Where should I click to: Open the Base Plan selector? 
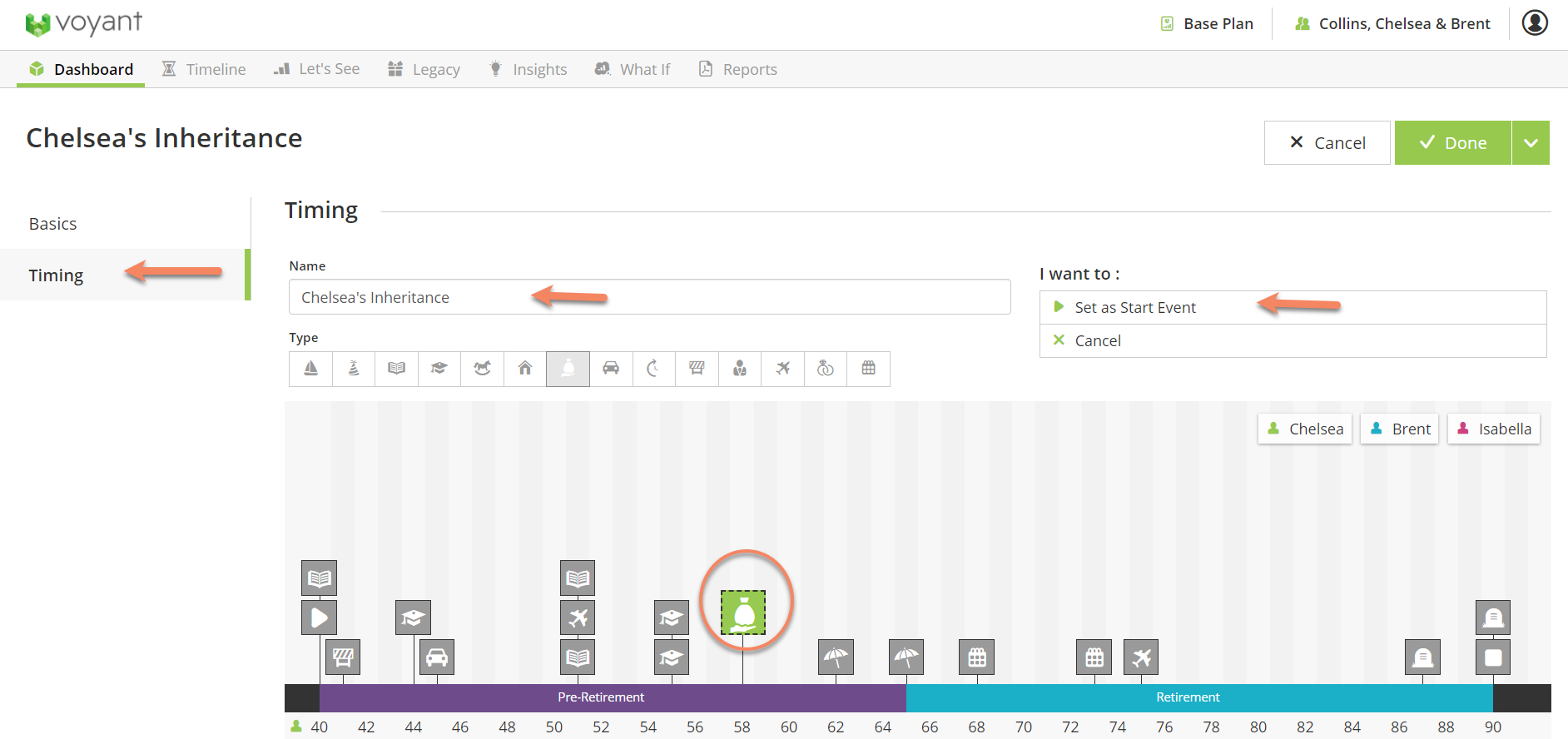[x=1208, y=24]
